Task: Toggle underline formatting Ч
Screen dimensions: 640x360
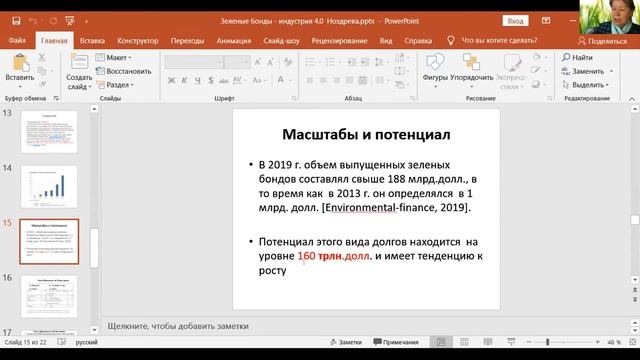Action: pyautogui.click(x=198, y=80)
